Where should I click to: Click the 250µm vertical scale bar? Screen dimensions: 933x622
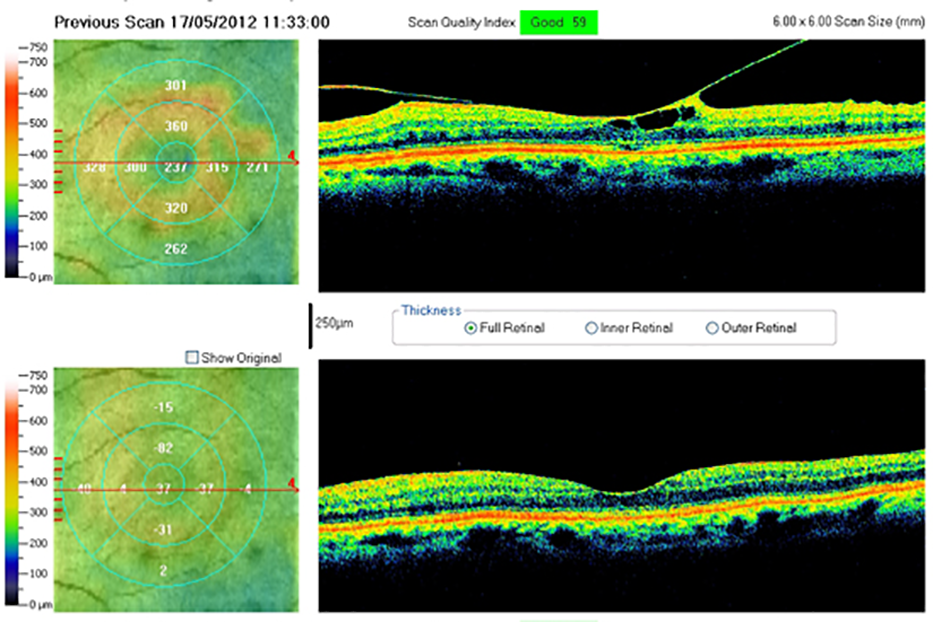[x=309, y=324]
